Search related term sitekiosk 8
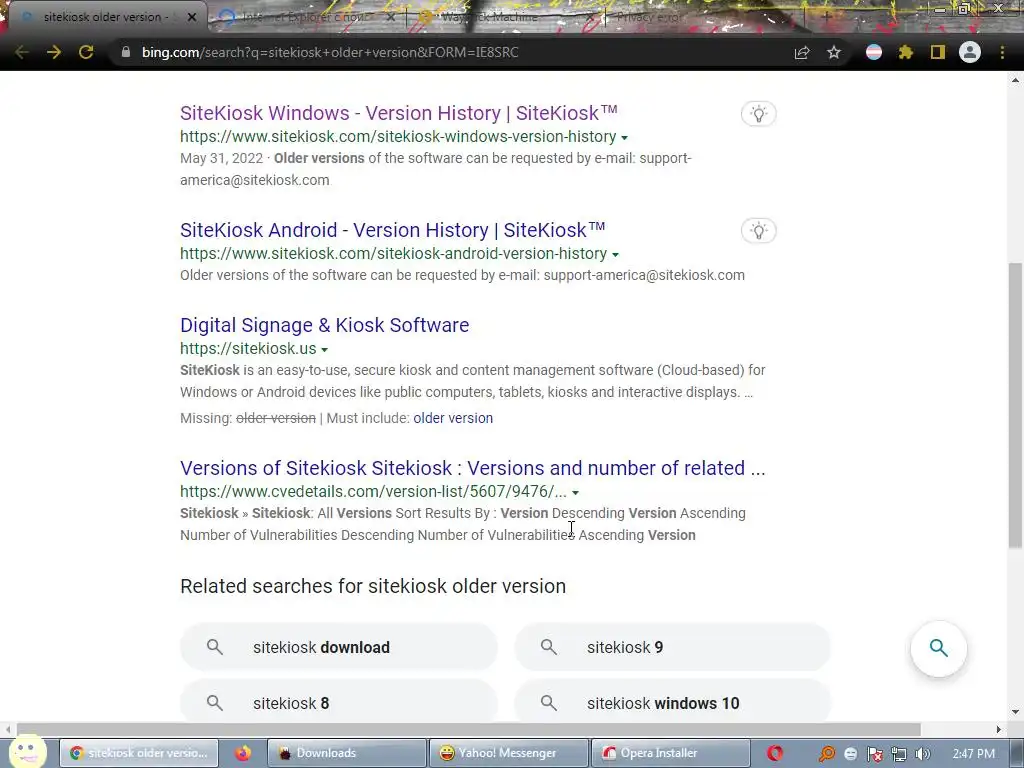This screenshot has width=1024, height=768. coord(338,703)
